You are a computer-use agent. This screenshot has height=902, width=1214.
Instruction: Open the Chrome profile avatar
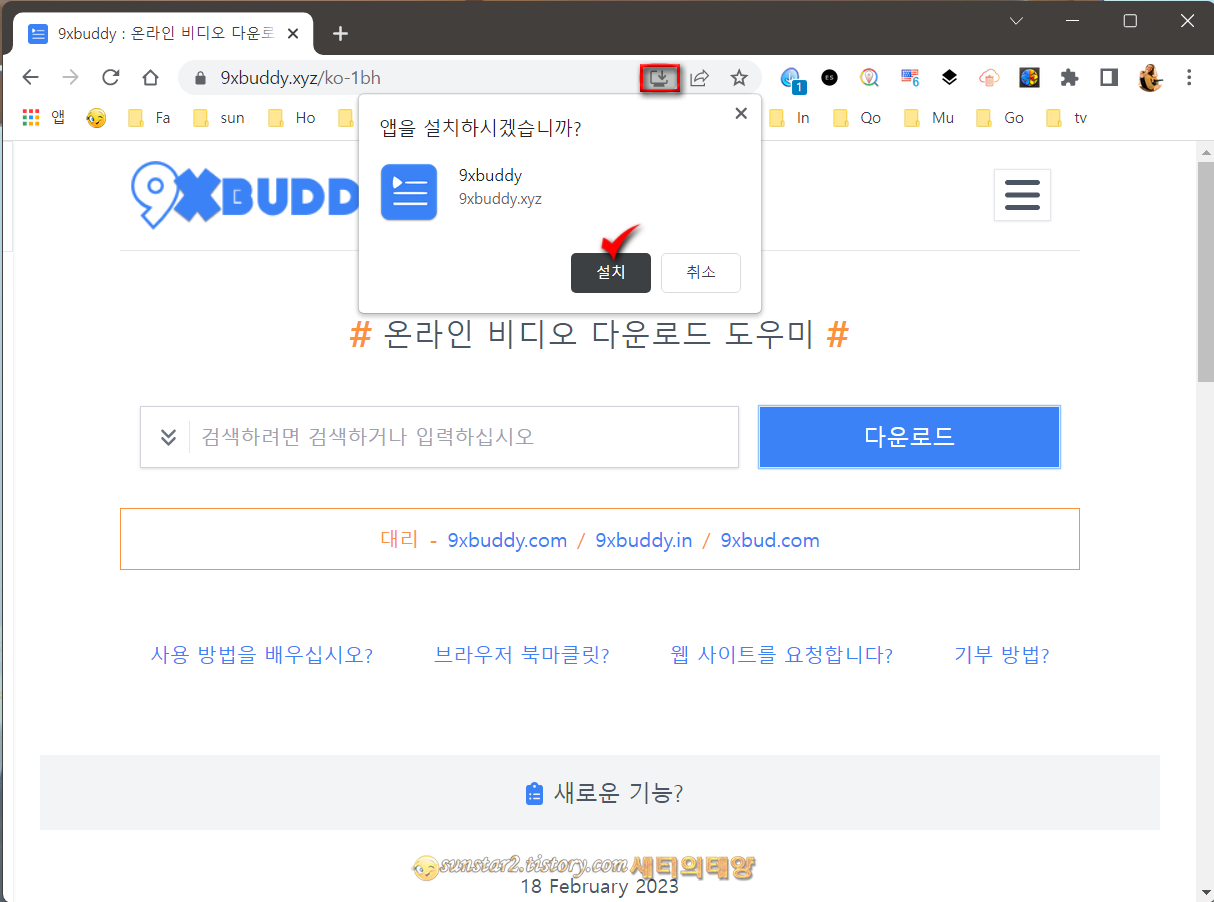point(1150,77)
